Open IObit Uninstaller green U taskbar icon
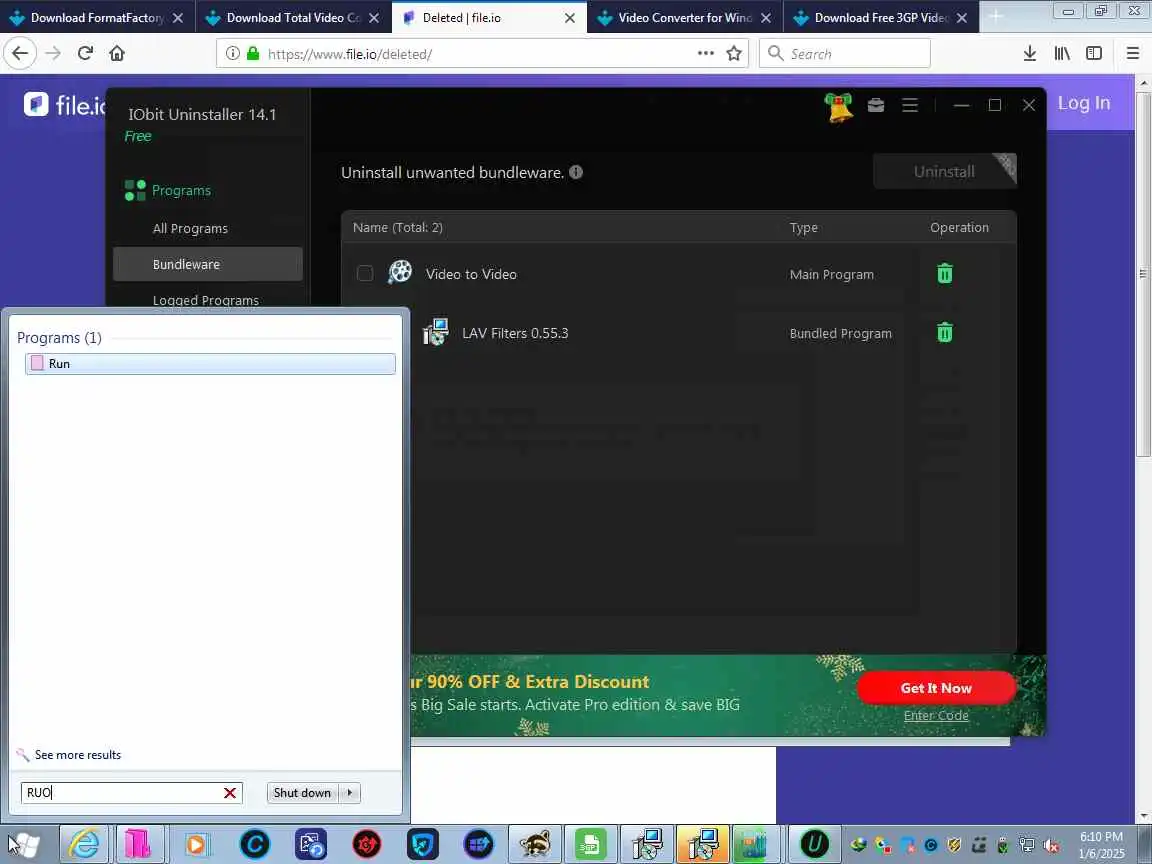Screen dimensions: 1152x864 (x=814, y=844)
